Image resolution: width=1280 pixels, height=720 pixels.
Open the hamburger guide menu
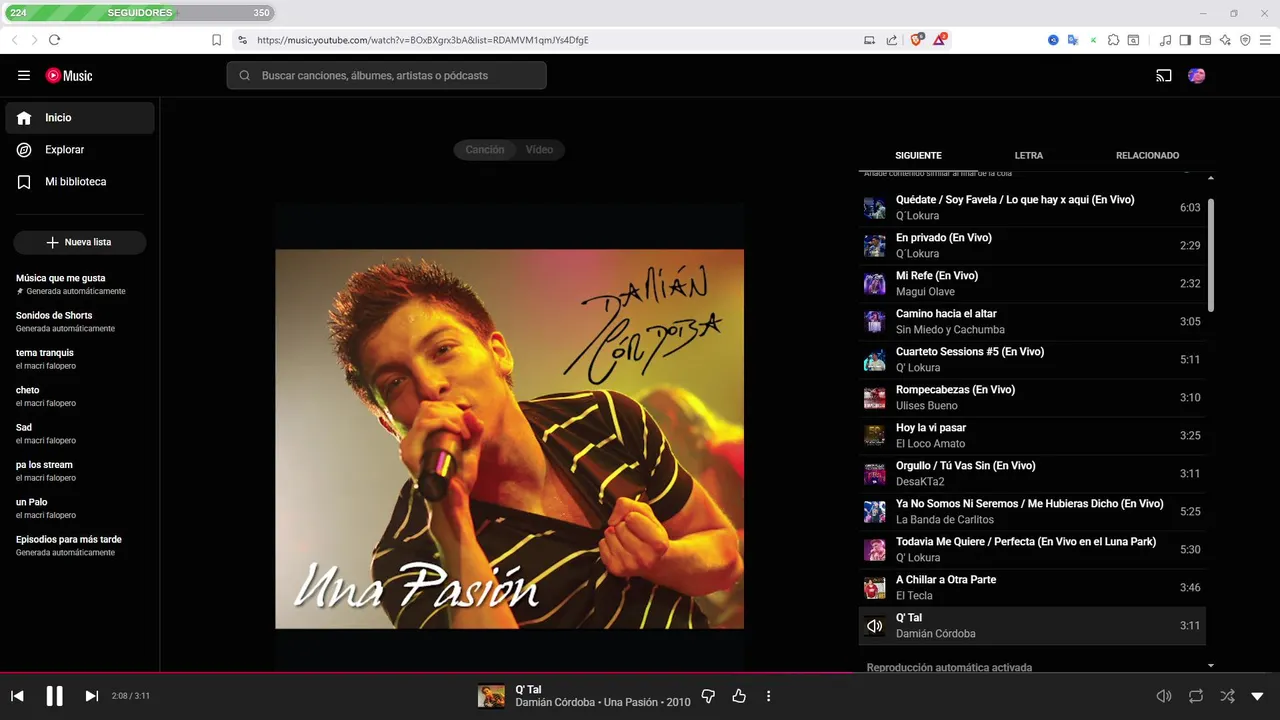[24, 75]
